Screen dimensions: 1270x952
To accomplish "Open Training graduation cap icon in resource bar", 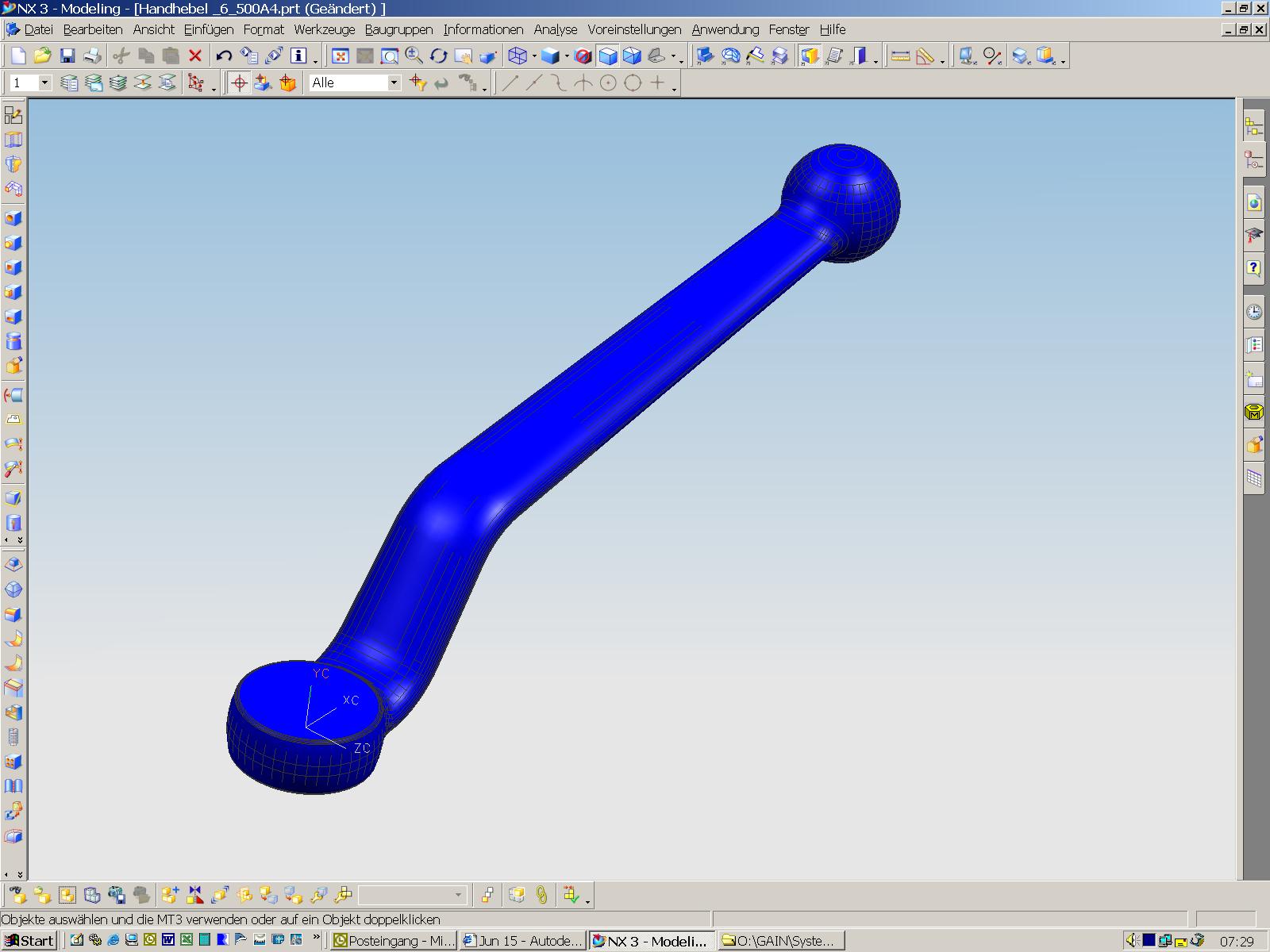I will (x=1253, y=236).
